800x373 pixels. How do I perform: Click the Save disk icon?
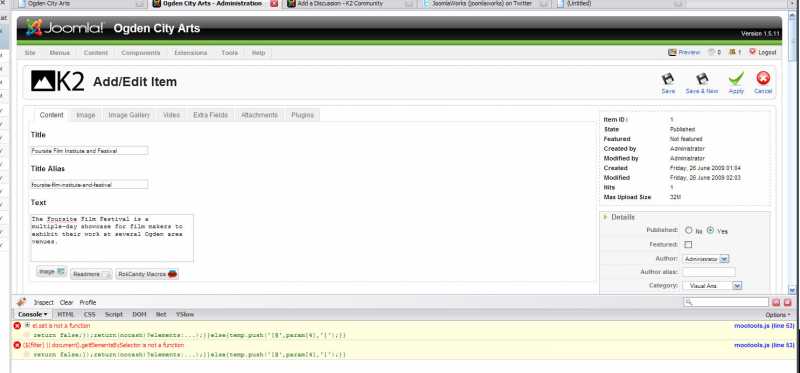(x=668, y=79)
